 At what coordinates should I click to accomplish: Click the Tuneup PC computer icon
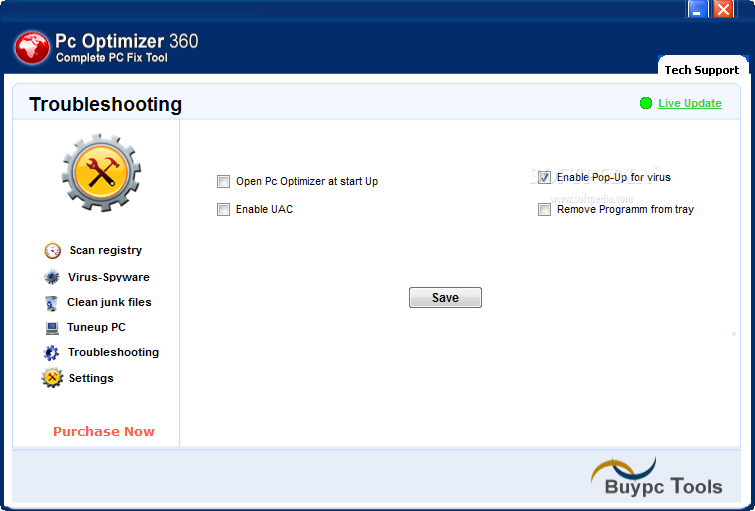click(x=52, y=328)
